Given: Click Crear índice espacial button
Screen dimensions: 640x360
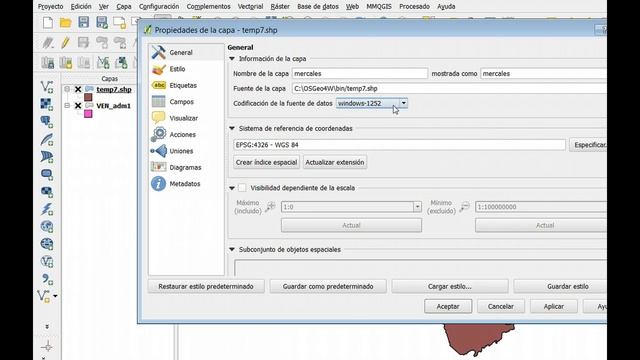Looking at the screenshot, I should [x=266, y=162].
